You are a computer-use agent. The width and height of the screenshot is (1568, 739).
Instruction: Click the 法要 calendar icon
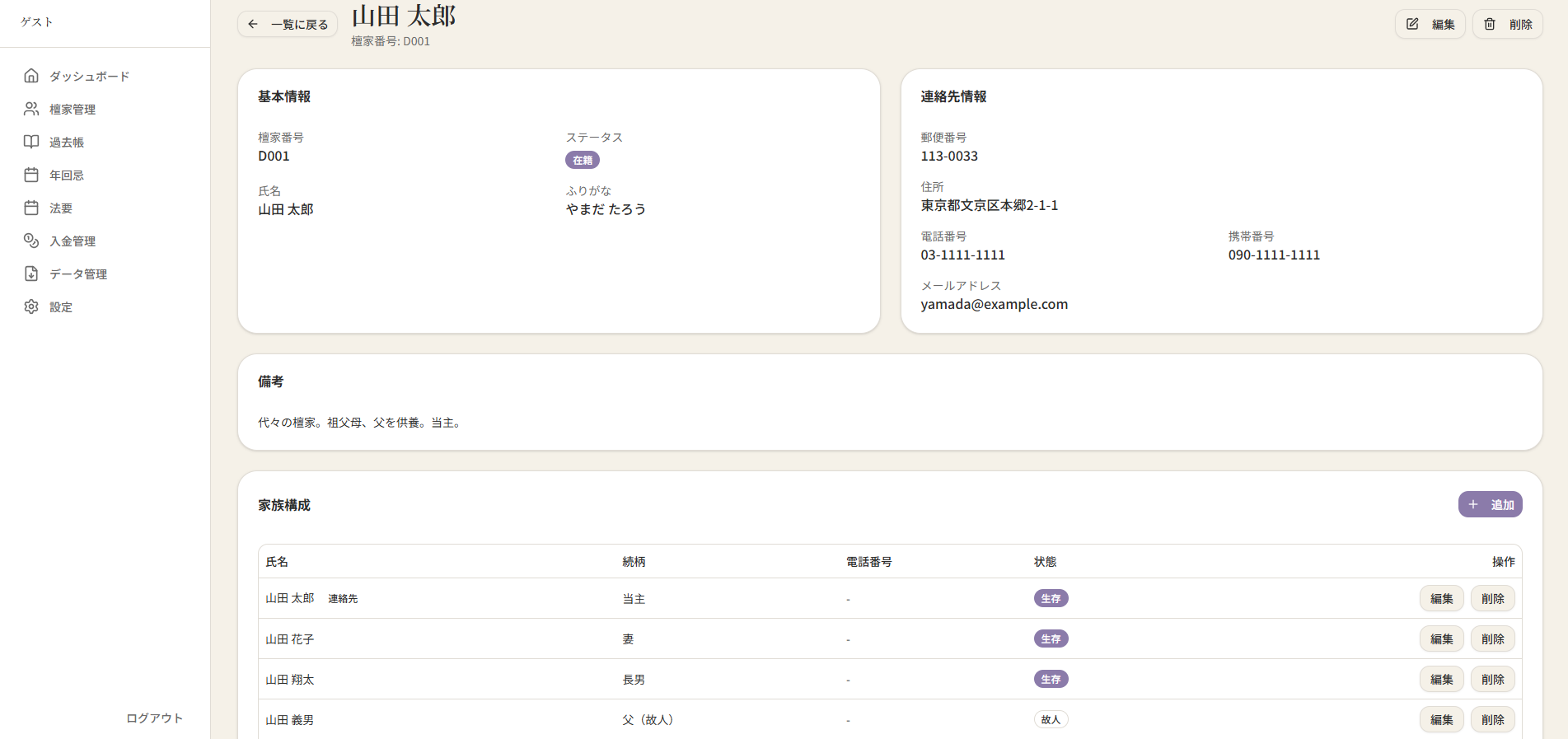[31, 208]
